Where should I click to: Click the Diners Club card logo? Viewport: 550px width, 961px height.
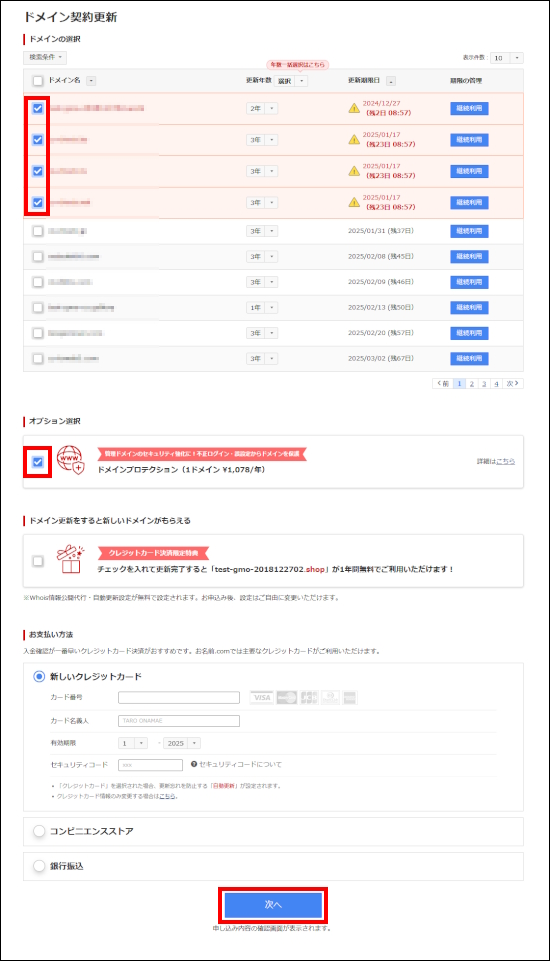pyautogui.click(x=330, y=697)
